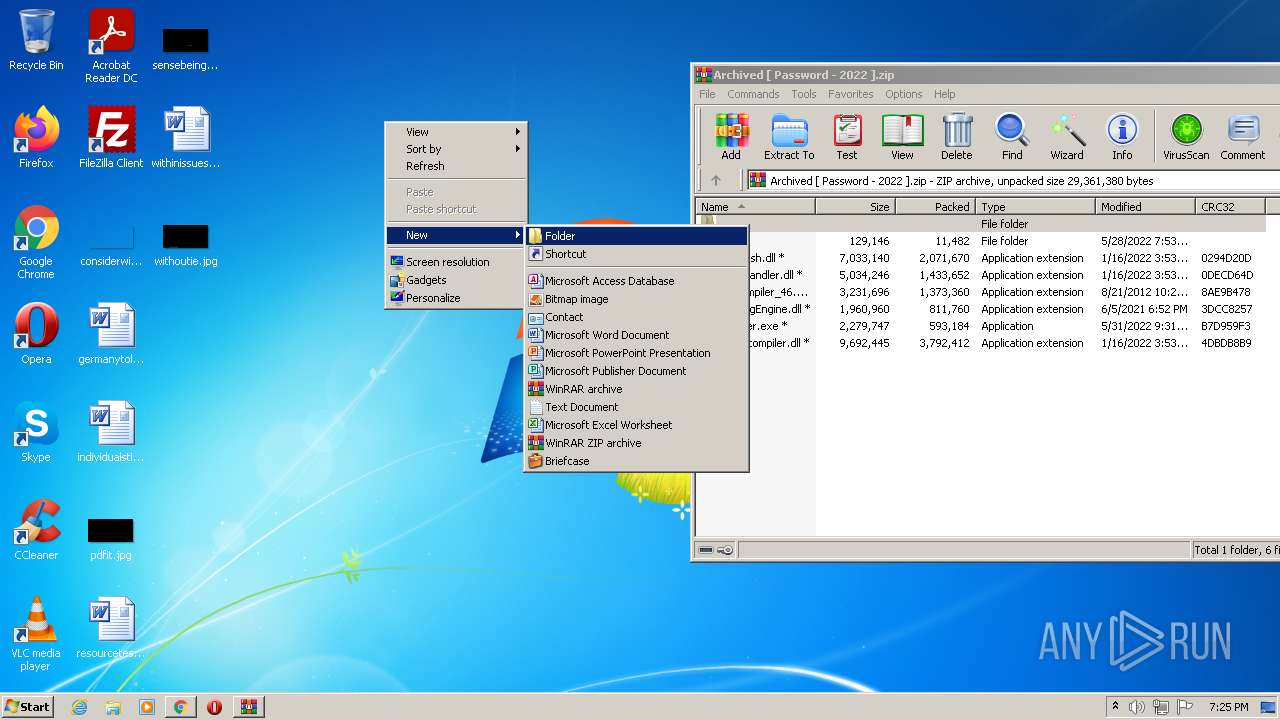Image resolution: width=1280 pixels, height=720 pixels.
Task: Click the Find magnifier icon
Action: click(1012, 137)
